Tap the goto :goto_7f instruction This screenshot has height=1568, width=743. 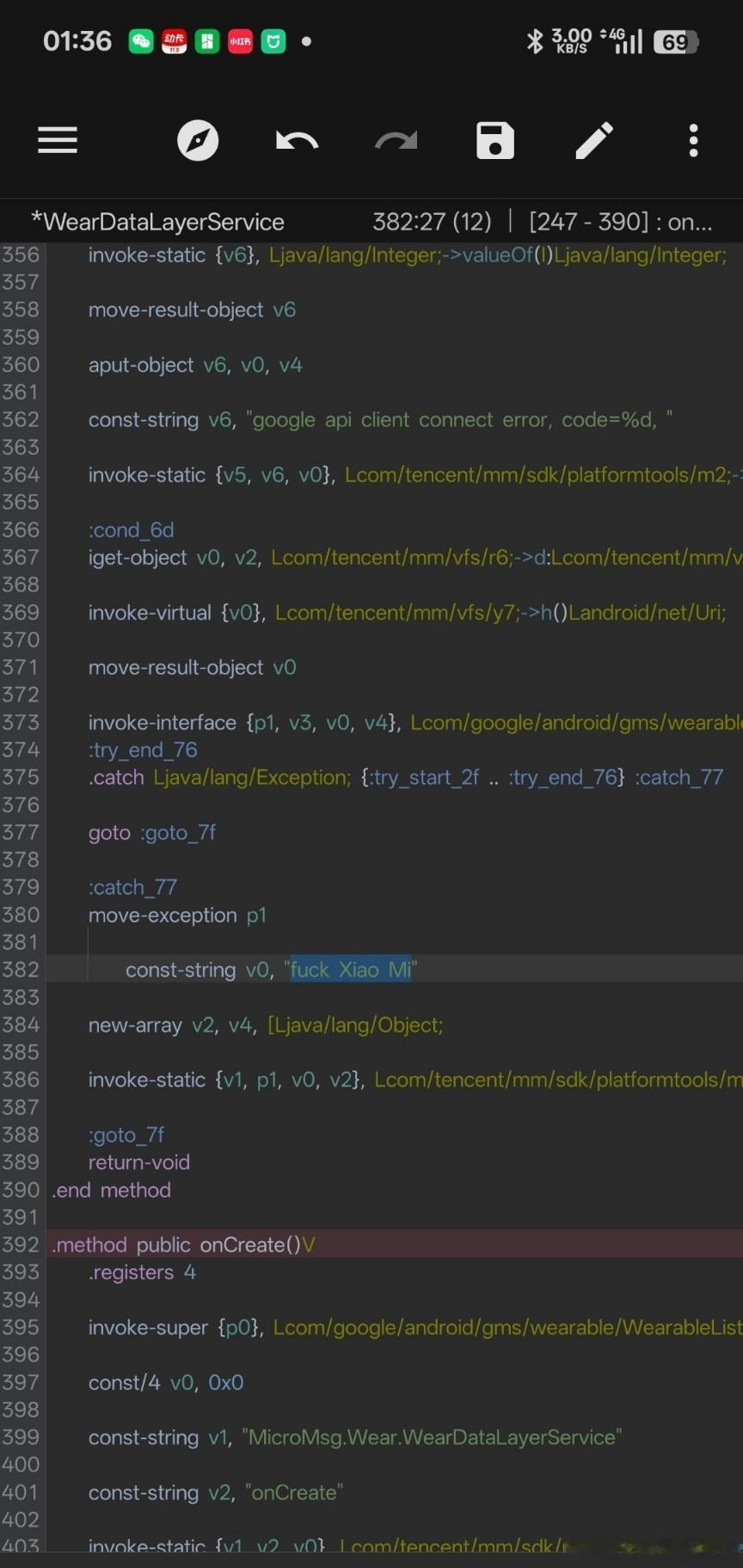[x=152, y=832]
